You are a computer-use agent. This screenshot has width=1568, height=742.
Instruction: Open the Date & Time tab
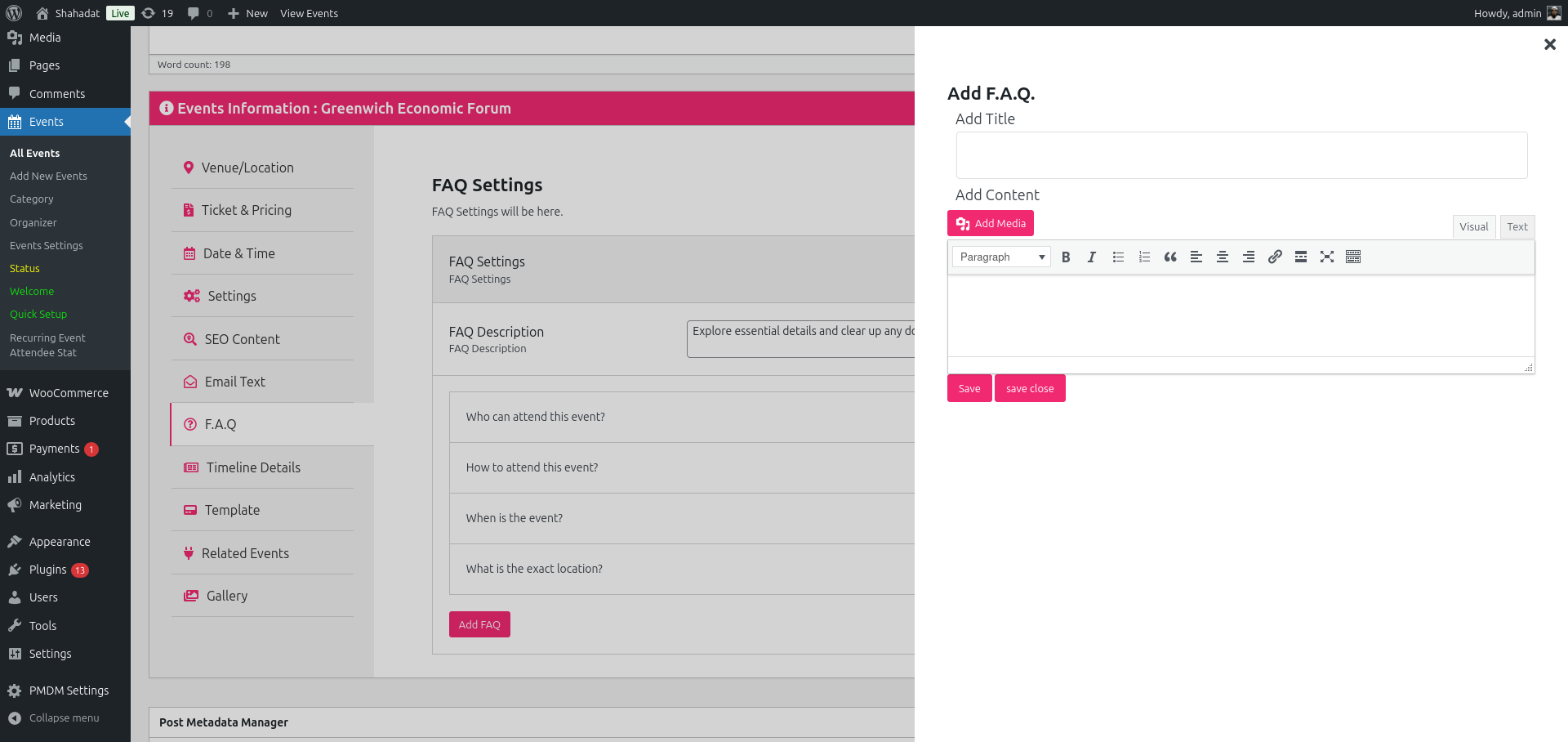262,253
